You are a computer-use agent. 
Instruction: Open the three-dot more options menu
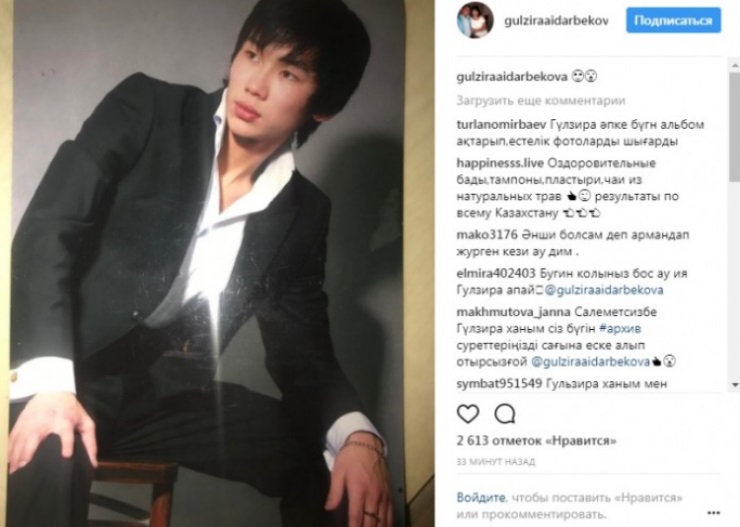click(x=713, y=513)
